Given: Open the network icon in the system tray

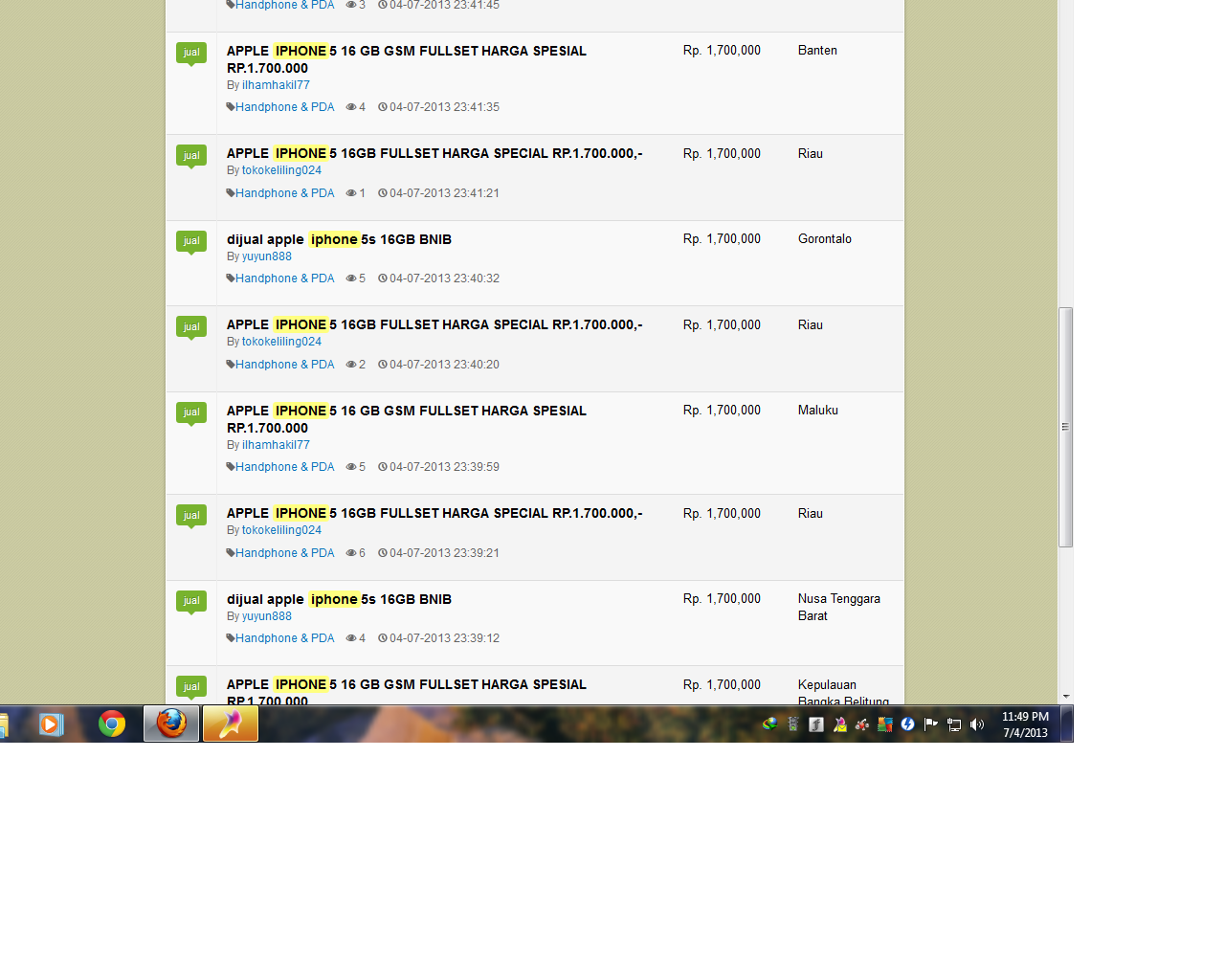Looking at the screenshot, I should [x=954, y=724].
